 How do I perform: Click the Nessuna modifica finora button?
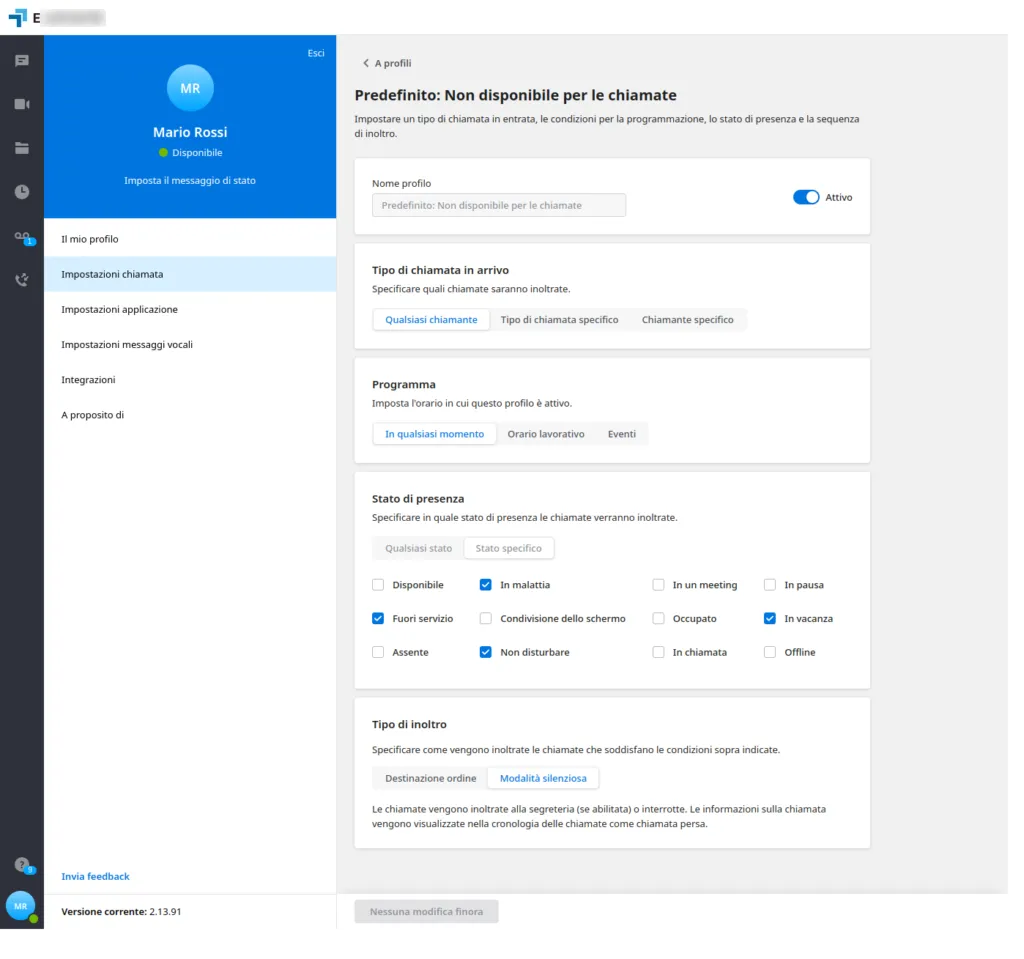pyautogui.click(x=426, y=912)
